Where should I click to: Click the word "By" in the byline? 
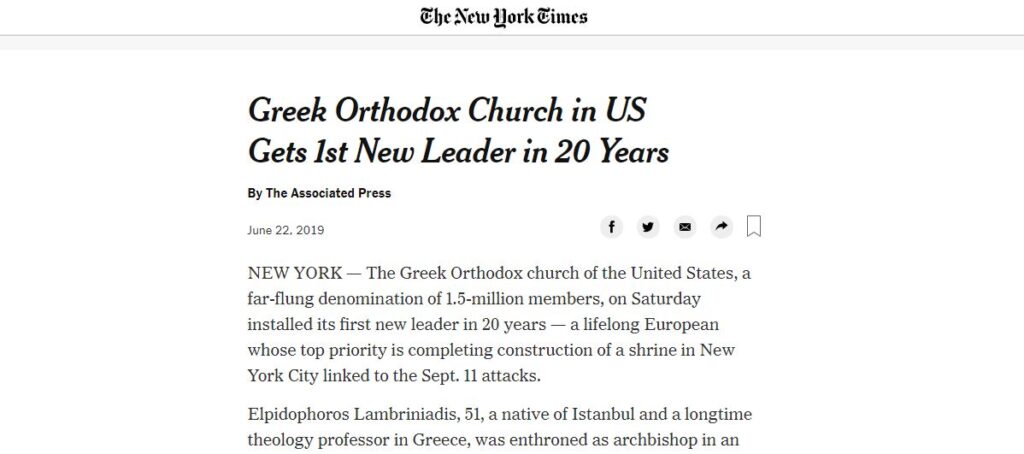point(254,193)
